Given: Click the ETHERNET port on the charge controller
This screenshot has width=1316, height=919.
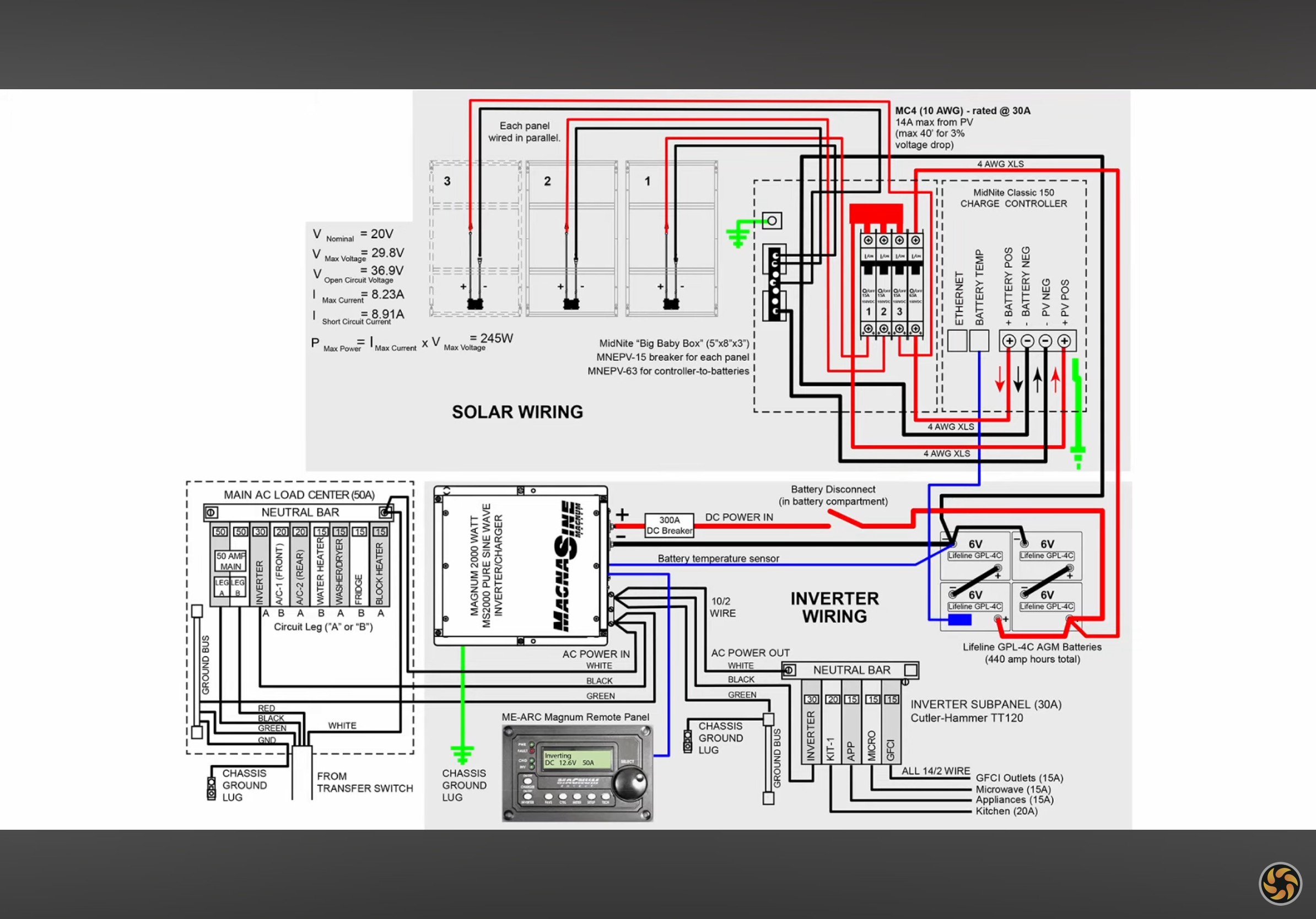Looking at the screenshot, I should click(x=957, y=341).
